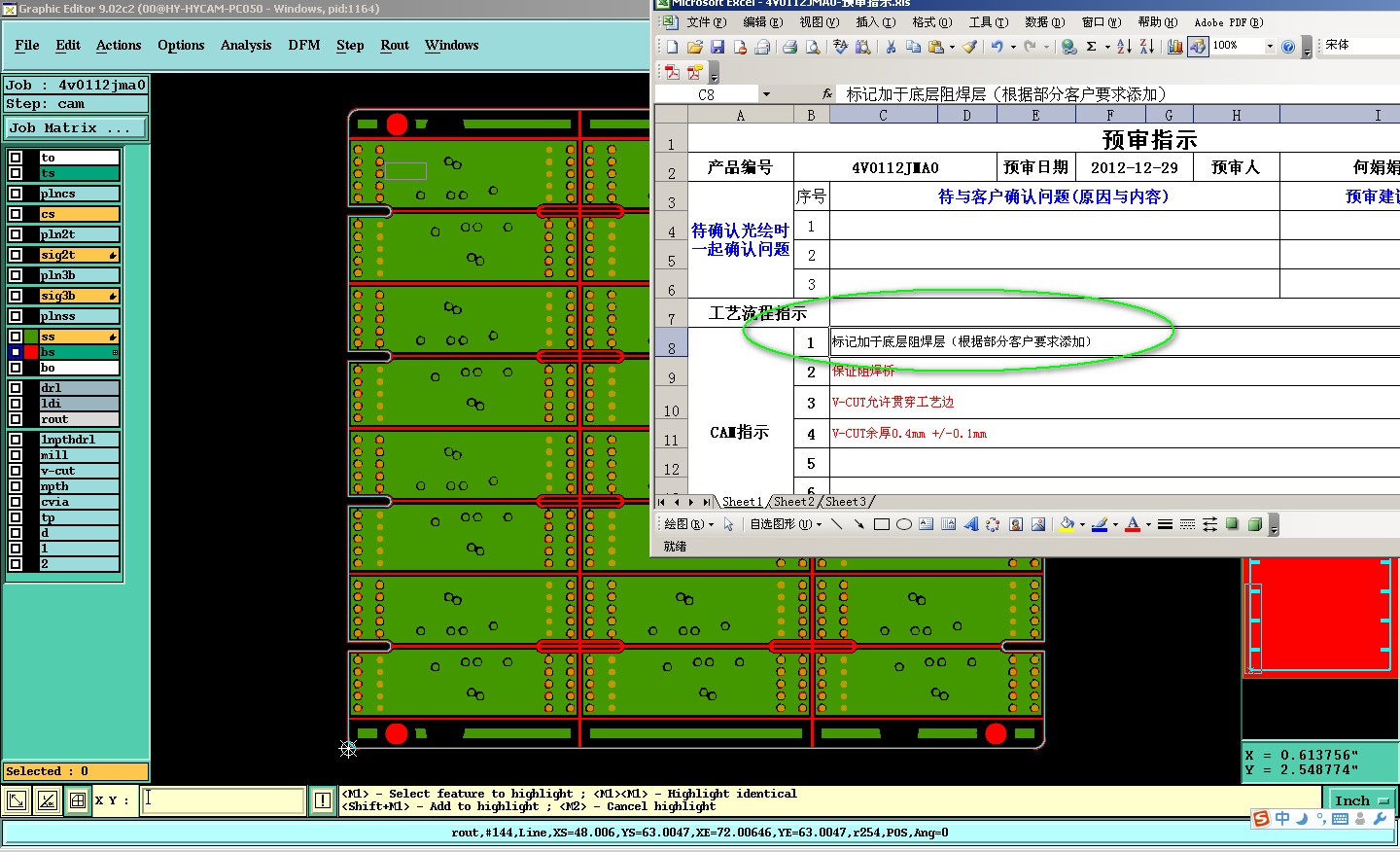Click the AutoSum sigma icon

click(1092, 46)
